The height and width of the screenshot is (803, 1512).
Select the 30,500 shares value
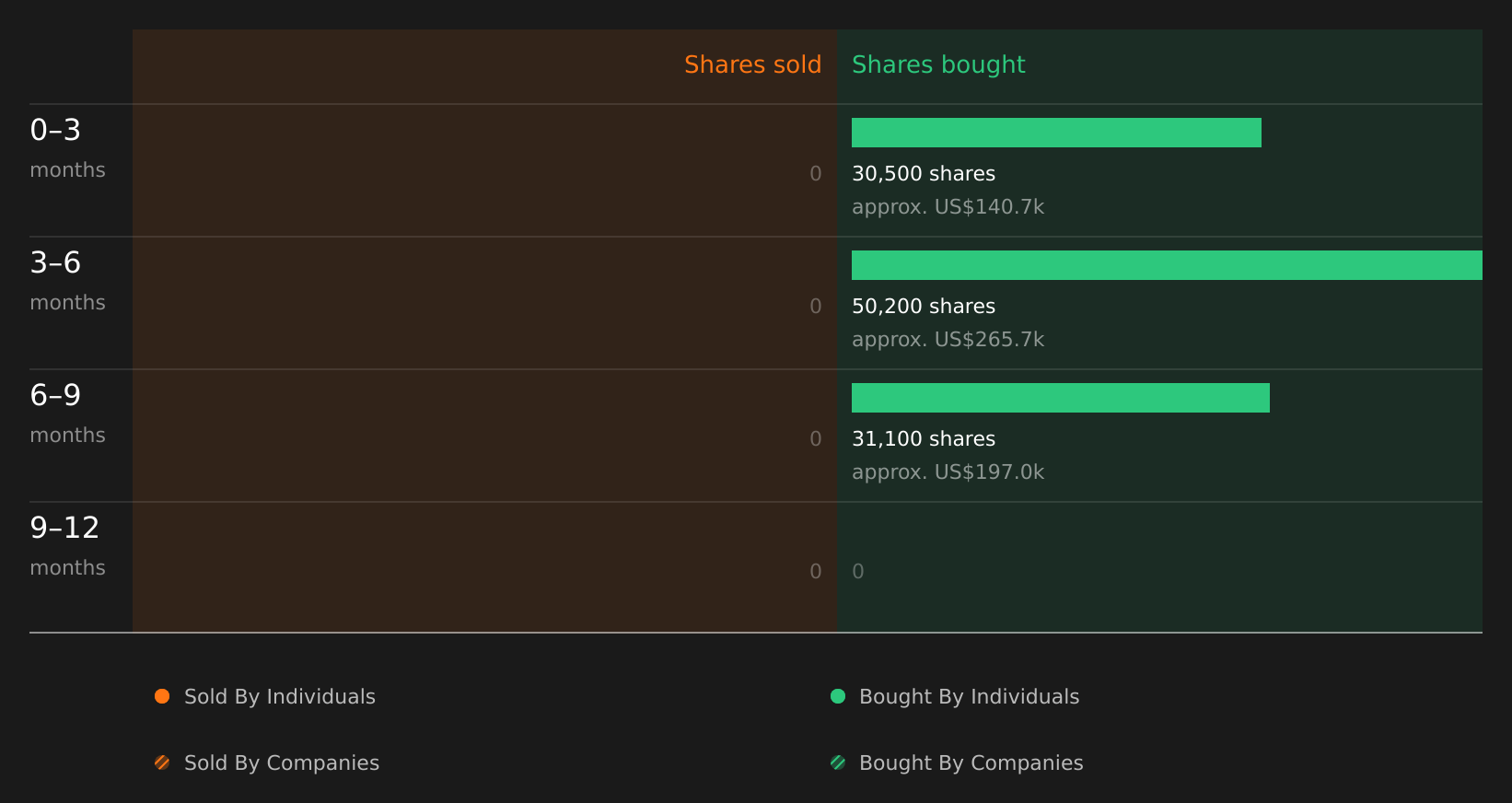924,174
